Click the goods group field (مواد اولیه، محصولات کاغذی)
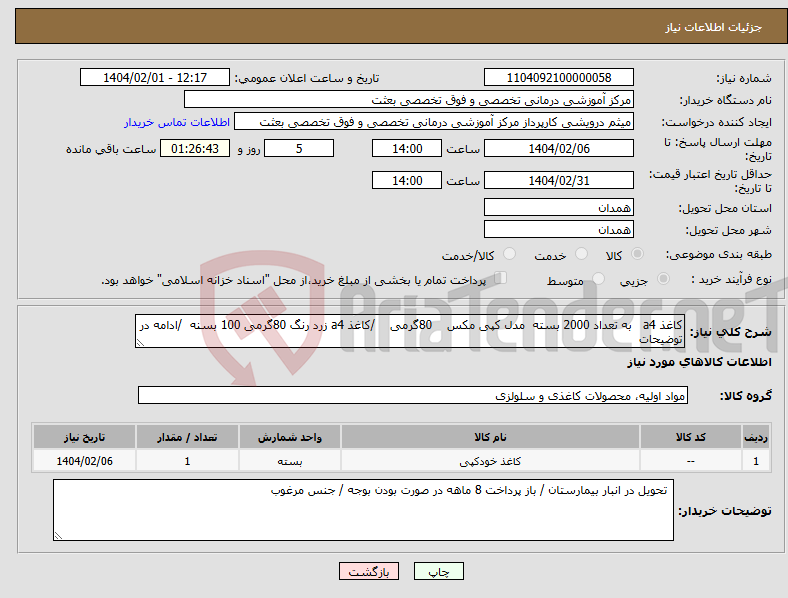This screenshot has width=788, height=598. point(413,395)
